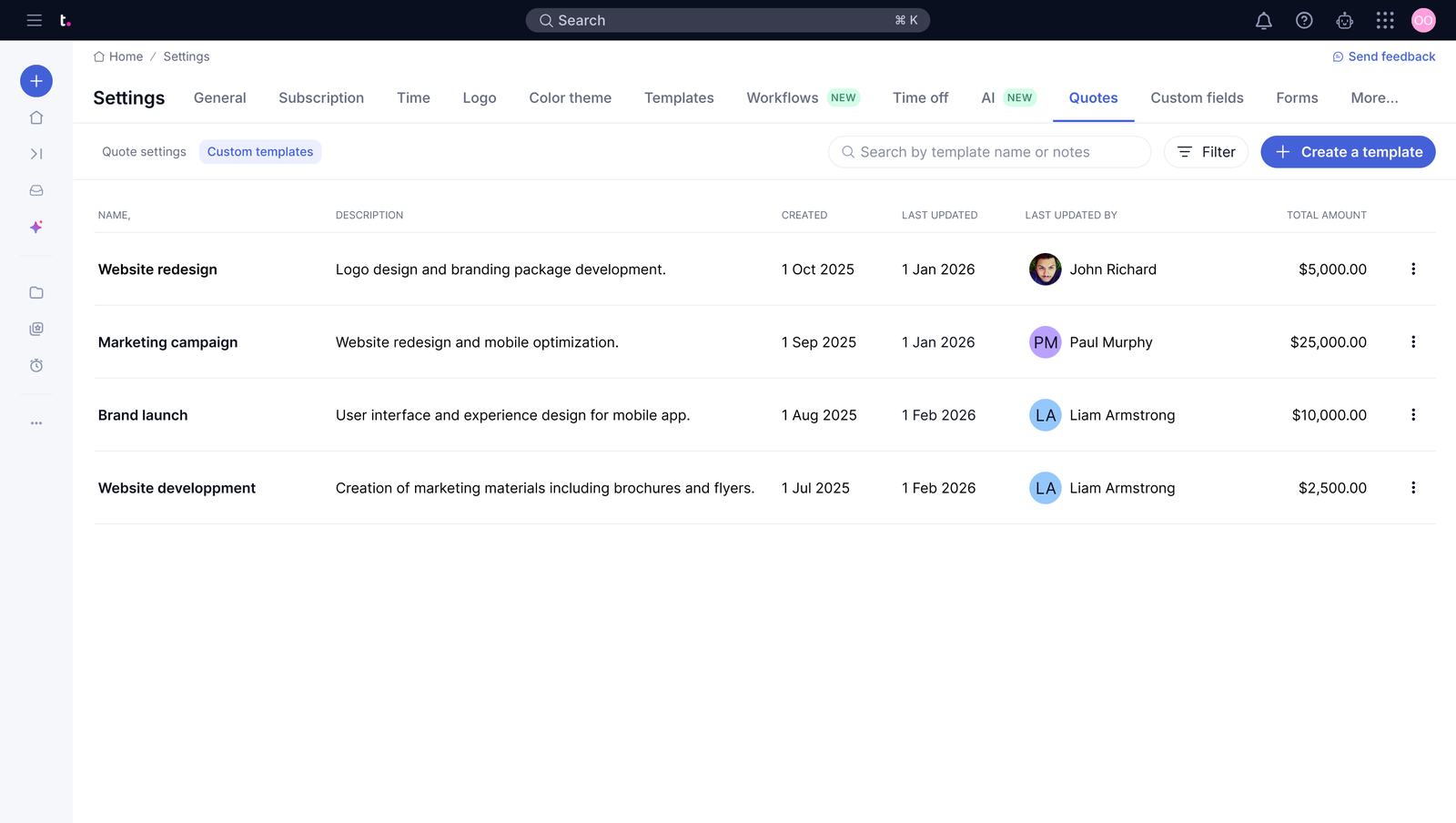Open row actions for Website redesign
This screenshot has width=1456, height=823.
point(1413,269)
